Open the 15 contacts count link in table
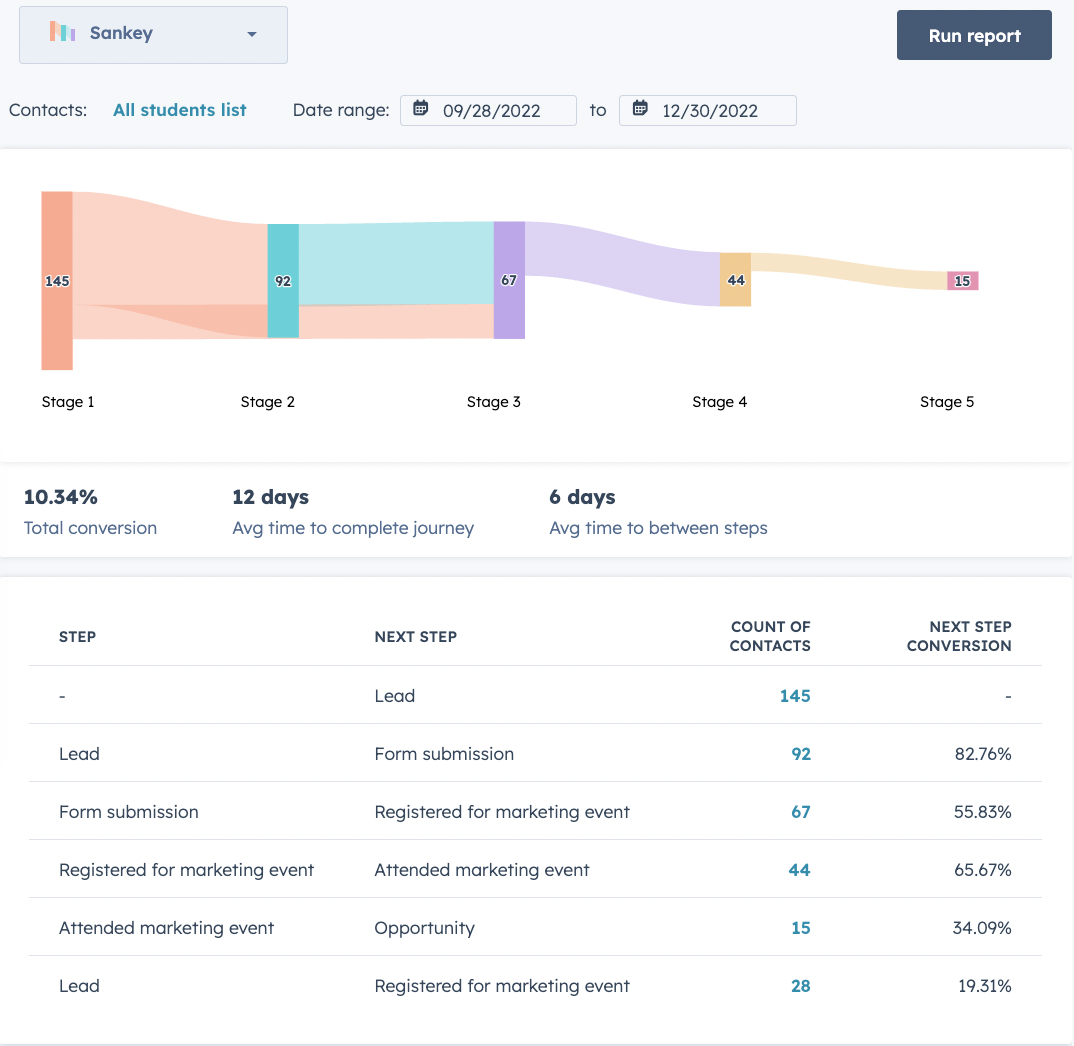Image resolution: width=1074 pixels, height=1046 pixels. pos(801,928)
